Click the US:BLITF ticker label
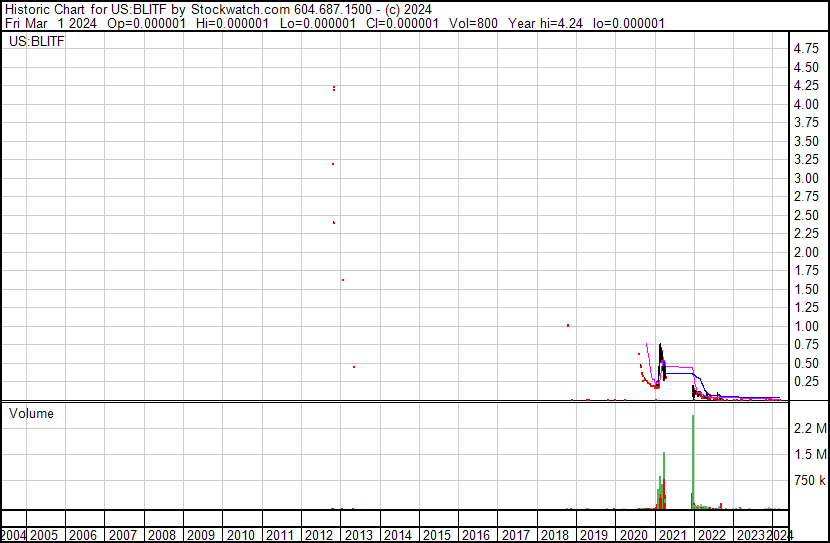The width and height of the screenshot is (830, 543). (x=37, y=42)
